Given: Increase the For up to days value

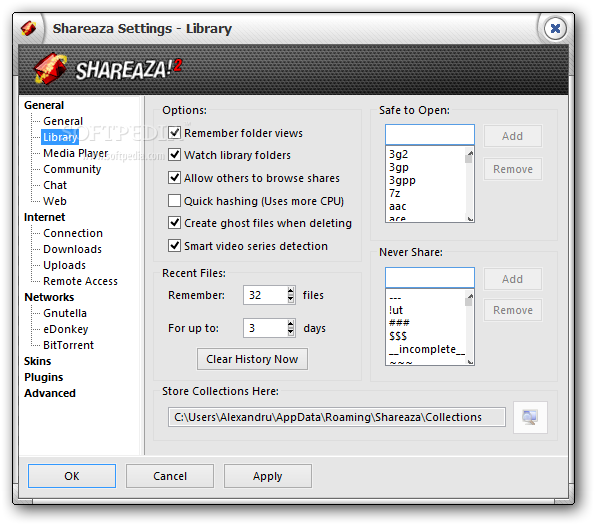Looking at the screenshot, I should pyautogui.click(x=291, y=324).
